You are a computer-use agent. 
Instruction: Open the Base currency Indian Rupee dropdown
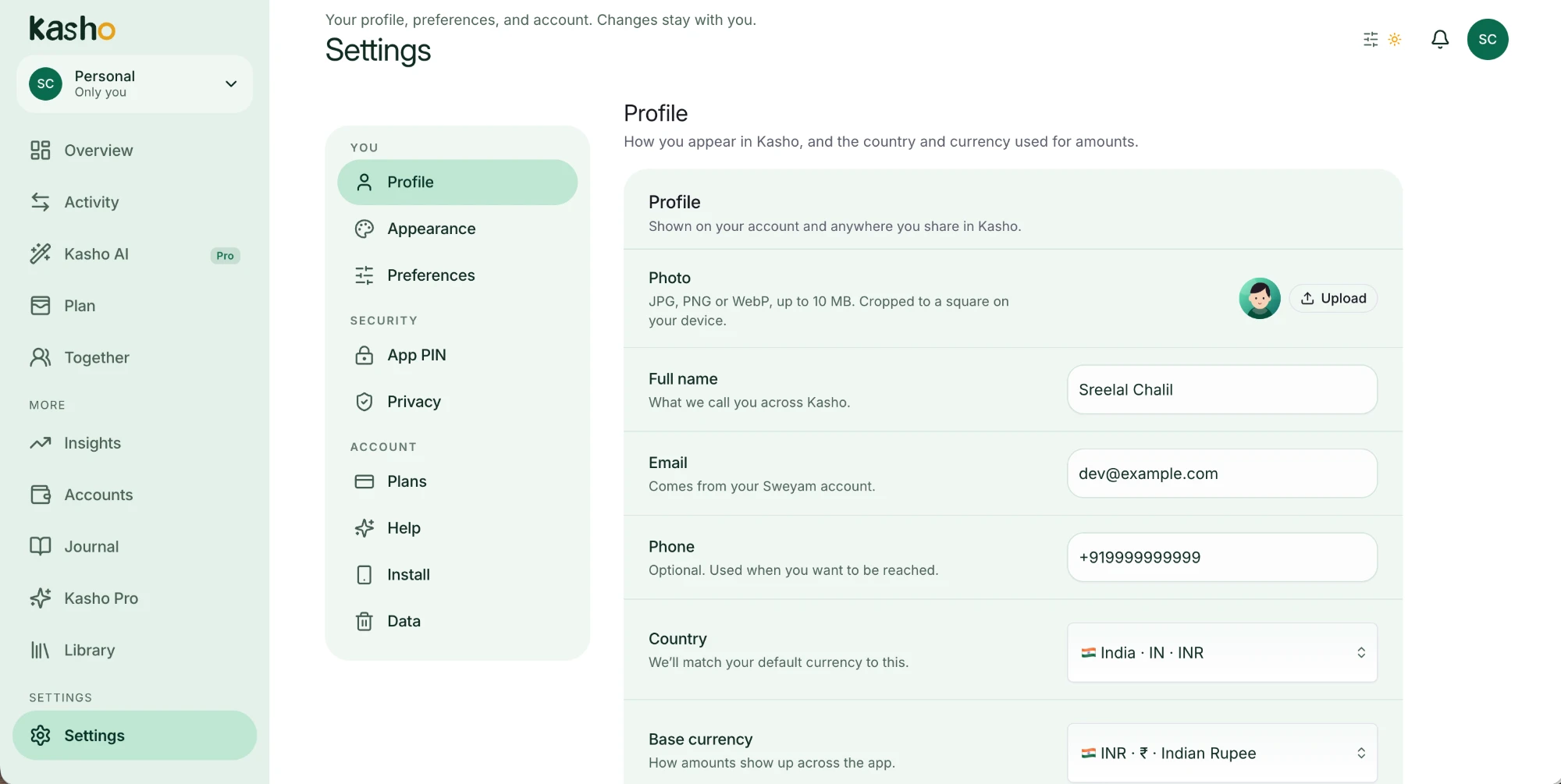[x=1222, y=754]
